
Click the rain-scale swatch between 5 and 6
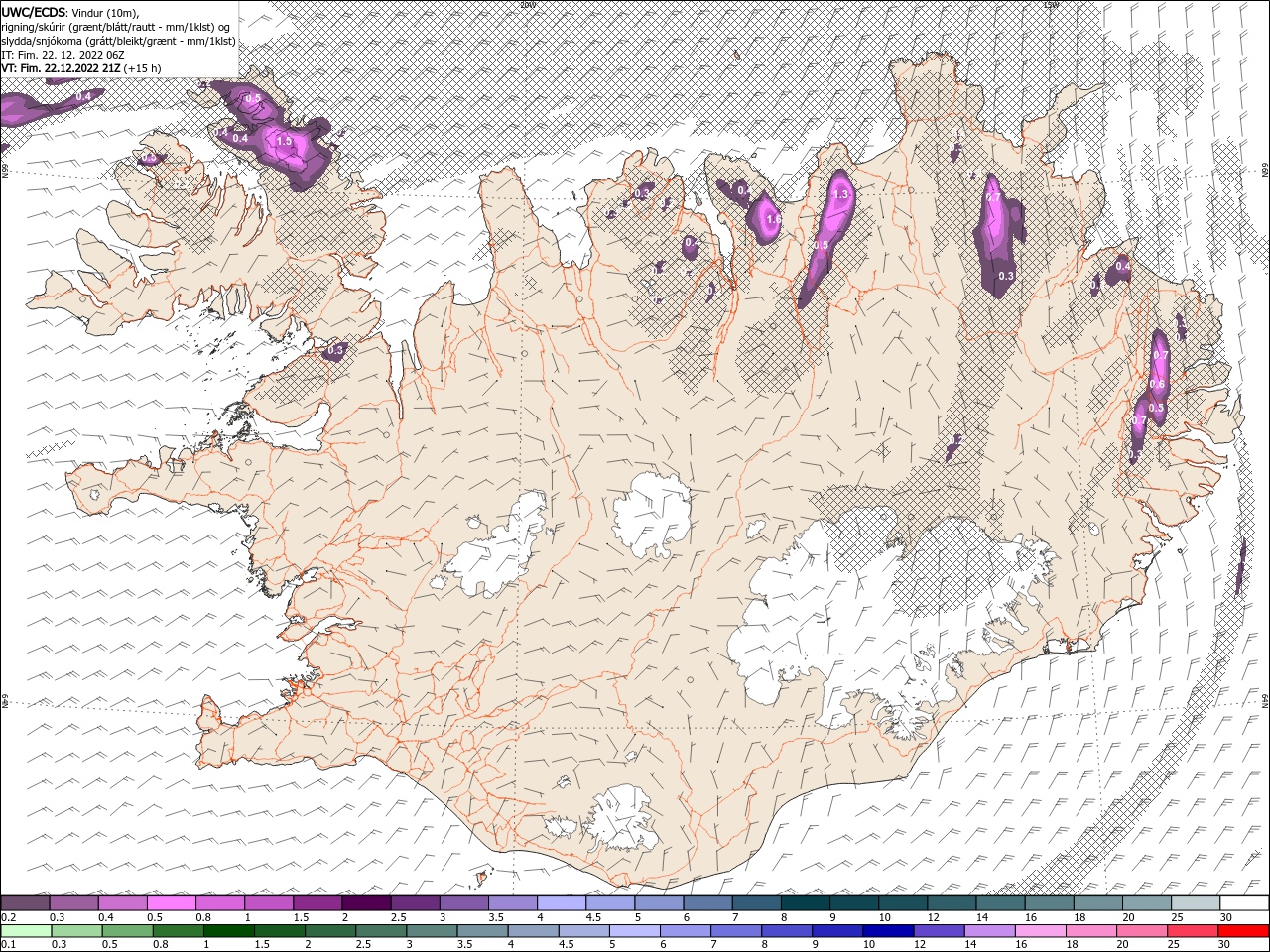pos(633,931)
